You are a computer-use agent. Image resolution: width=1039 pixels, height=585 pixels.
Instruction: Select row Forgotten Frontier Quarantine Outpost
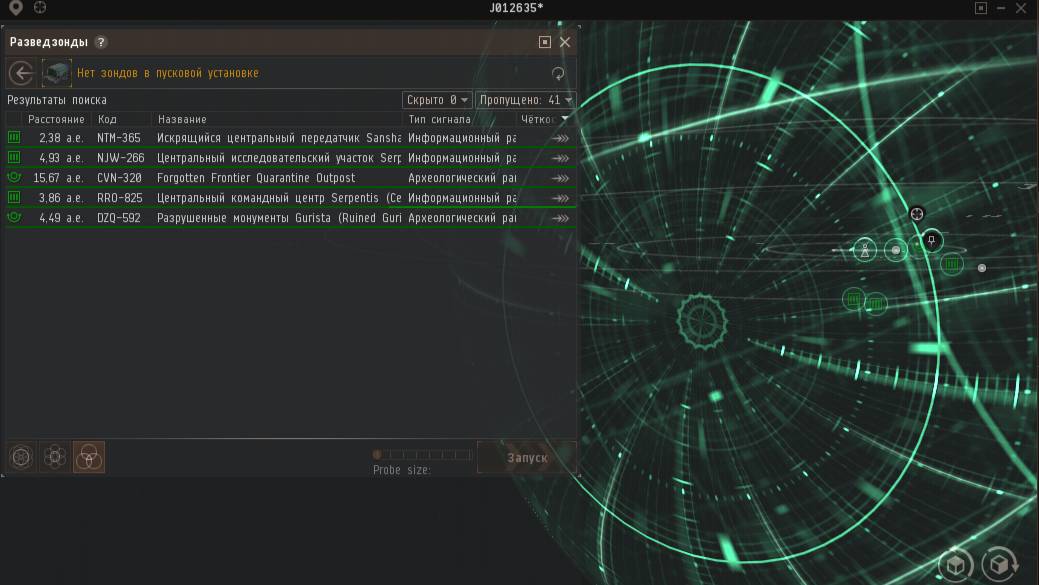click(290, 178)
